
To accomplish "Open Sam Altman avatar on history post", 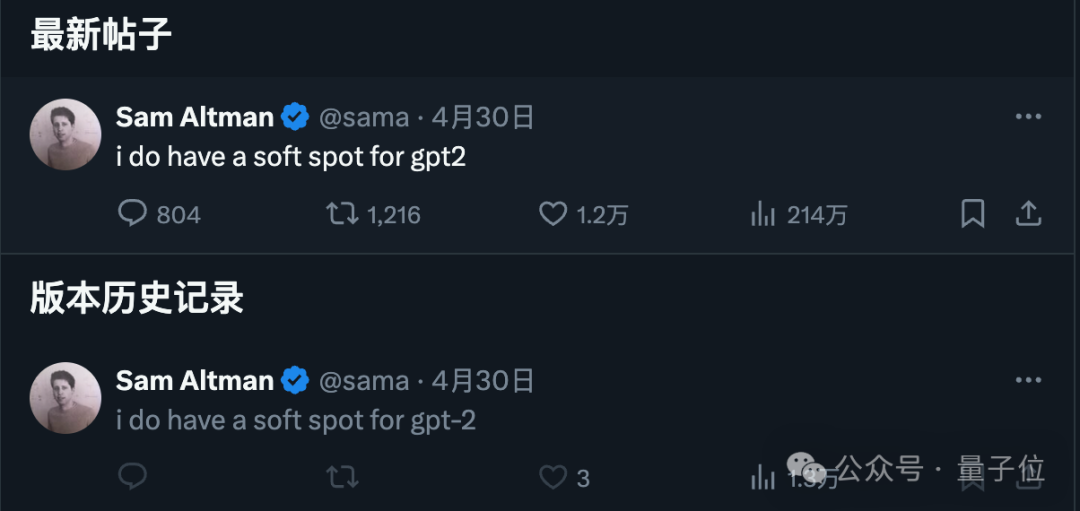I will pos(65,397).
